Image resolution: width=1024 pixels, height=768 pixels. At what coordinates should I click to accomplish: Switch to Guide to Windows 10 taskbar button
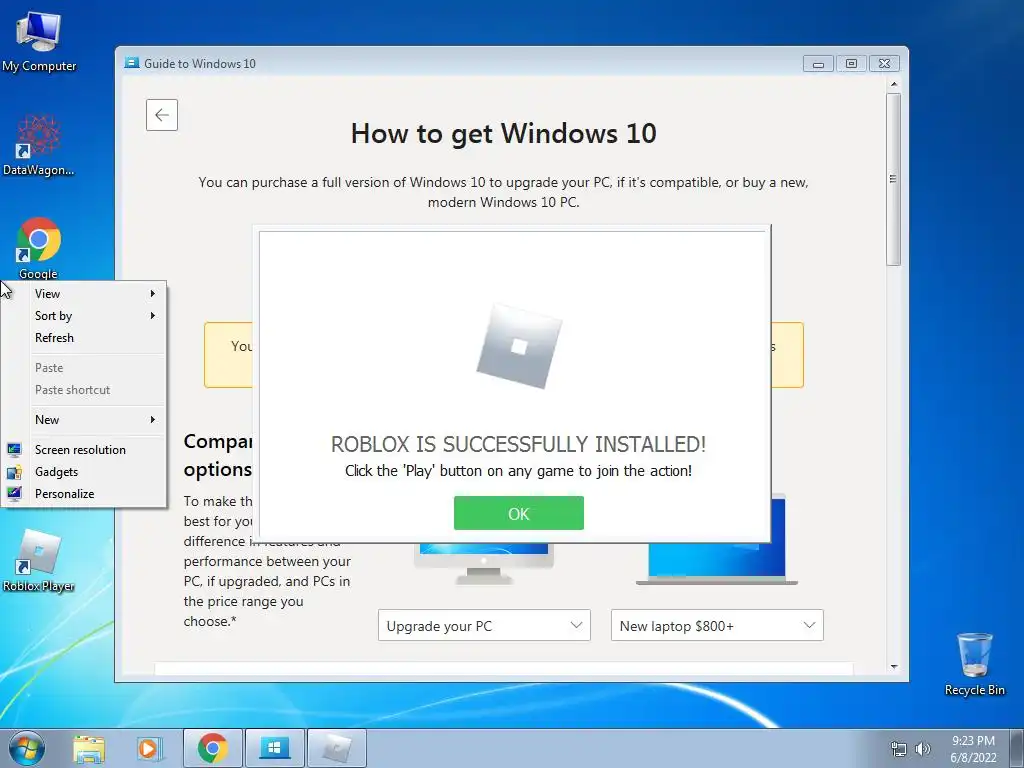[274, 748]
